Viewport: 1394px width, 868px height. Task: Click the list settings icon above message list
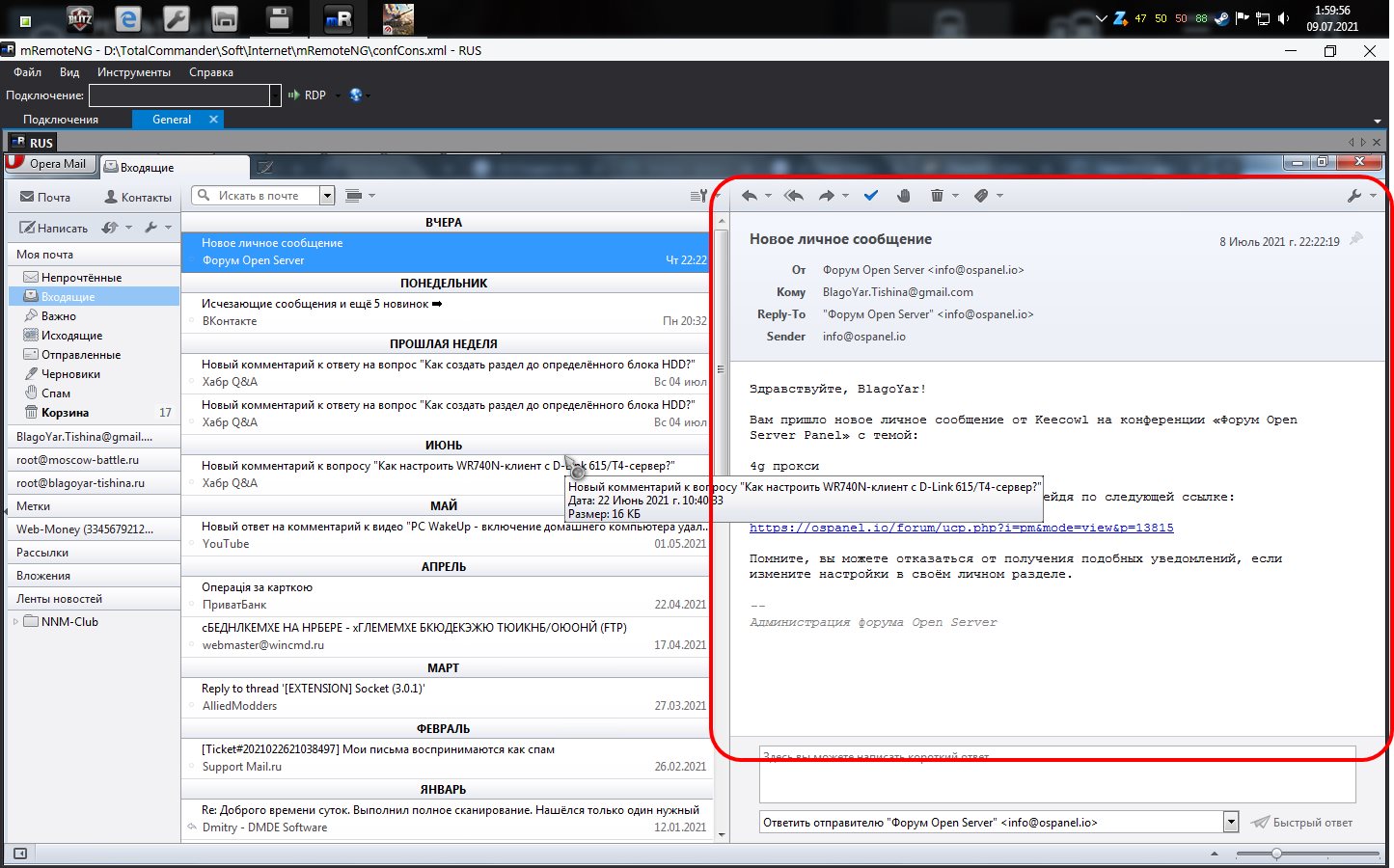[x=698, y=196]
